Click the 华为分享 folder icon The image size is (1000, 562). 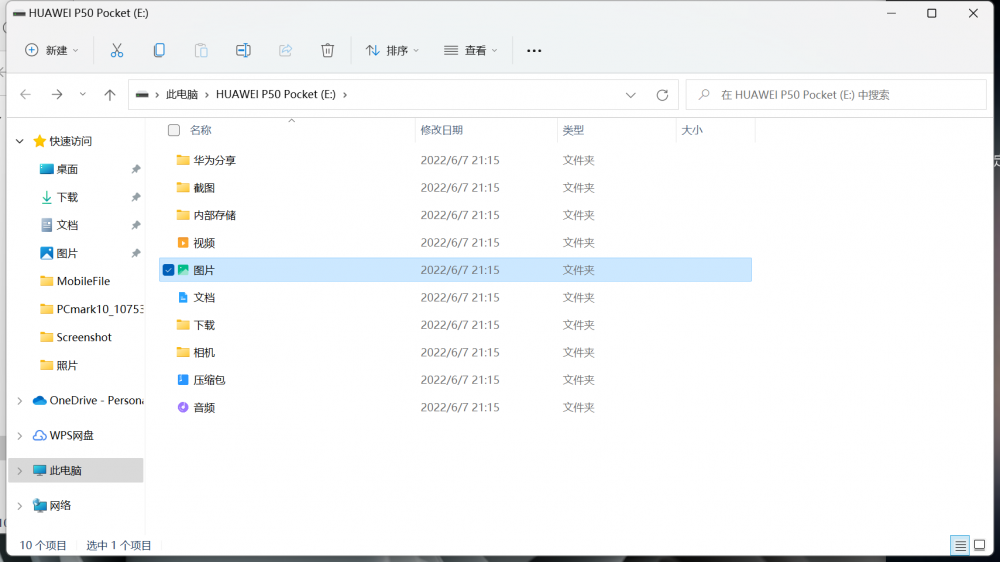[x=183, y=159]
